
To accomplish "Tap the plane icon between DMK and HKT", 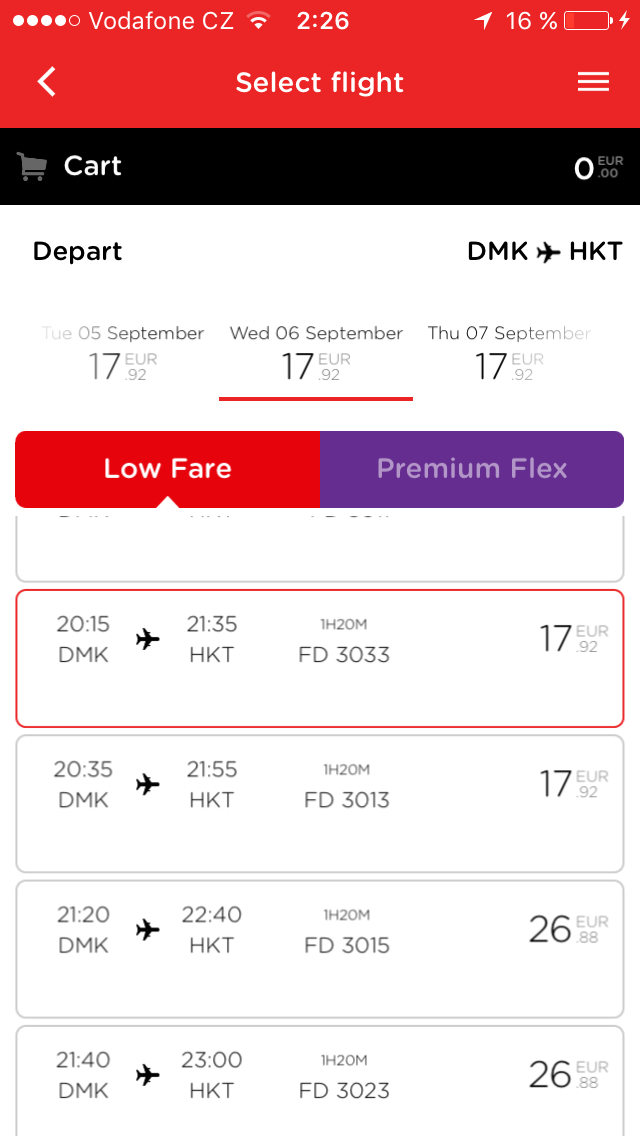I will [549, 252].
